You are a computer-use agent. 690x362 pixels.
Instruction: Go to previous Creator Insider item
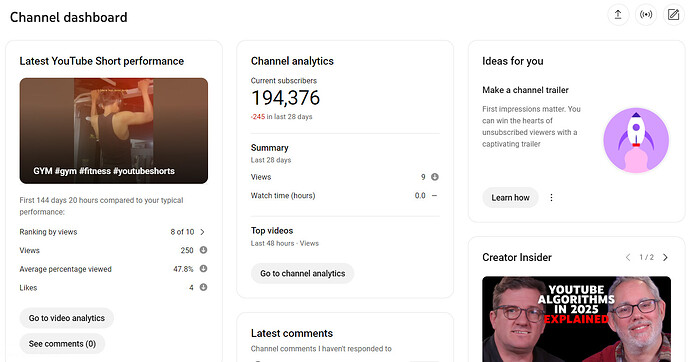coord(628,257)
